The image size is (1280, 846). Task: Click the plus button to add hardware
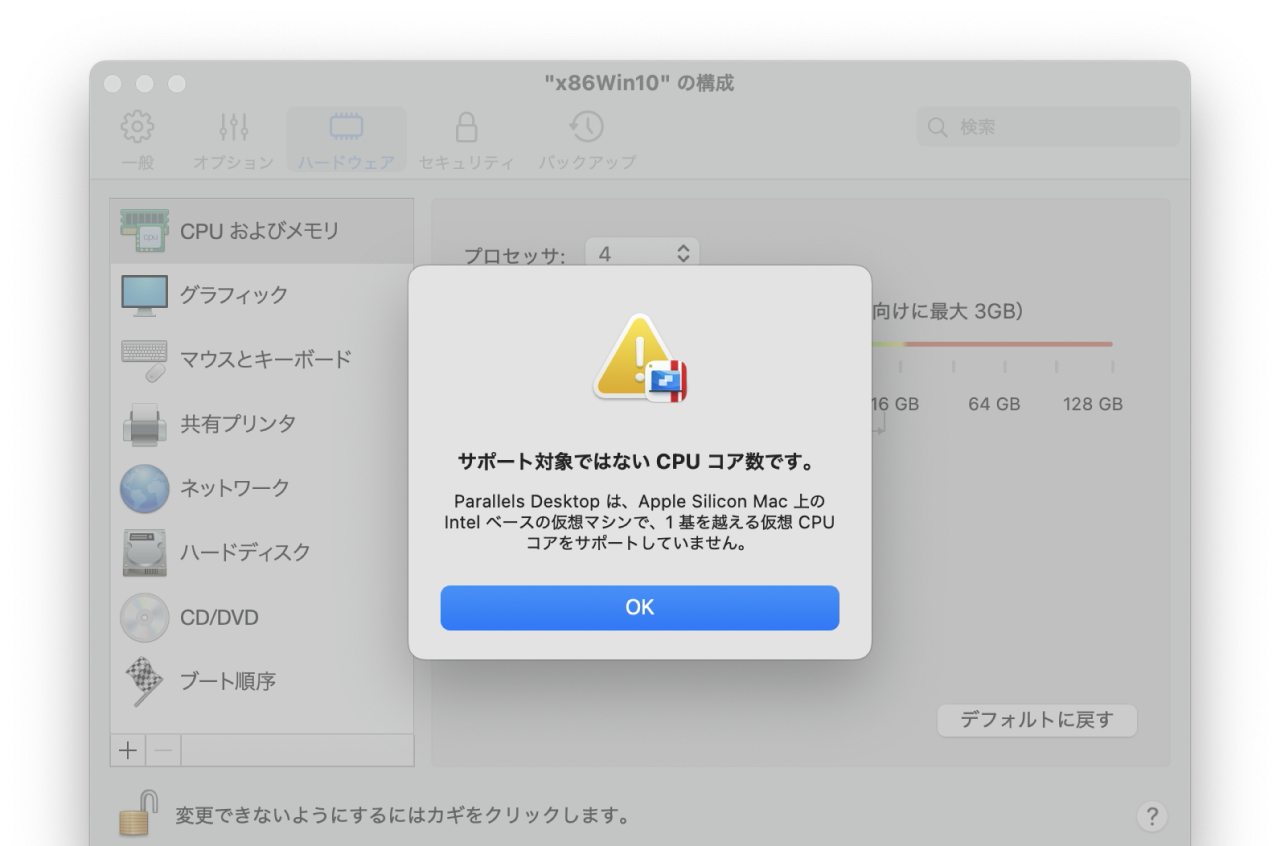click(x=128, y=751)
